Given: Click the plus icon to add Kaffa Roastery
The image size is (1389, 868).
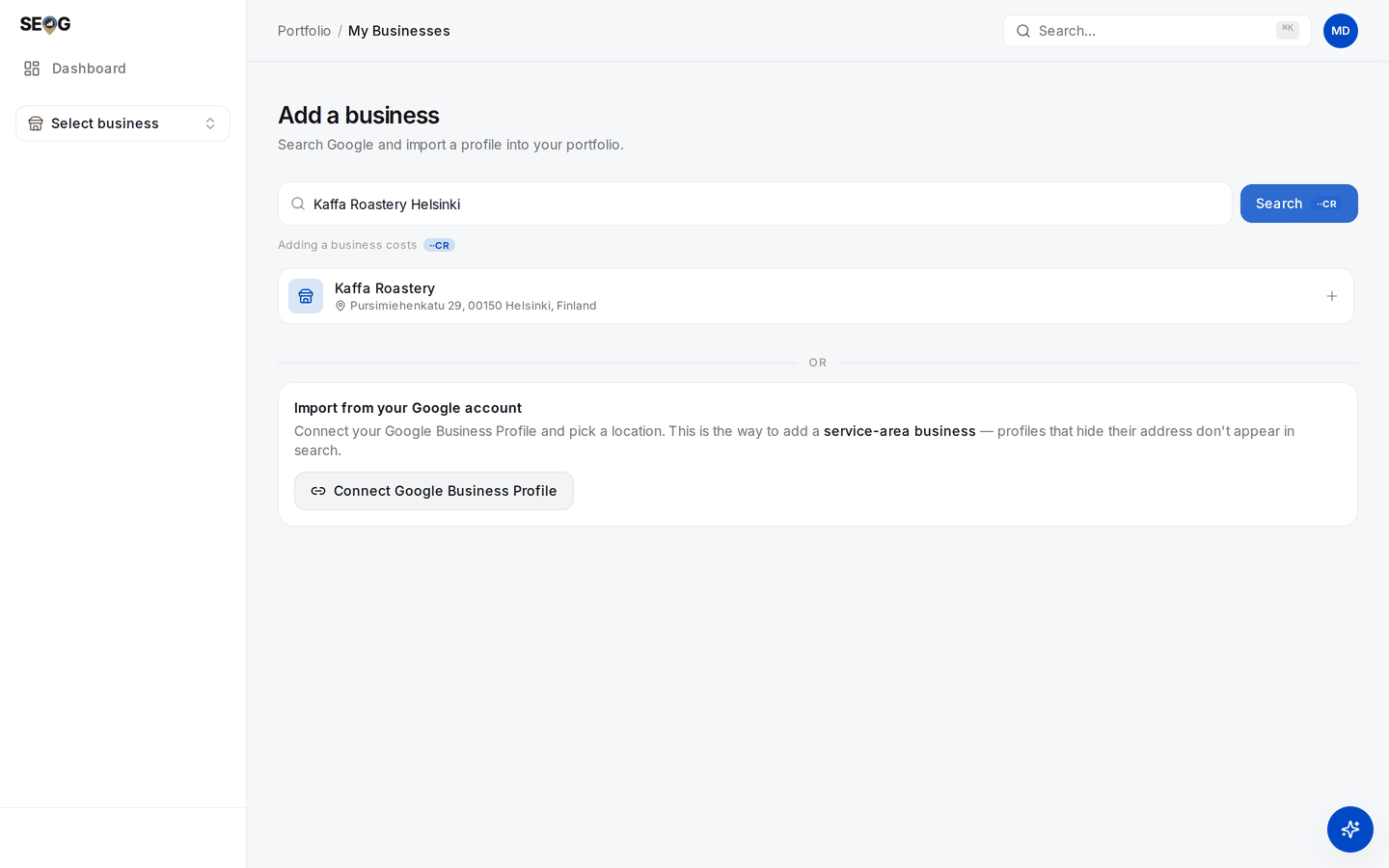Looking at the screenshot, I should pos(1332,296).
